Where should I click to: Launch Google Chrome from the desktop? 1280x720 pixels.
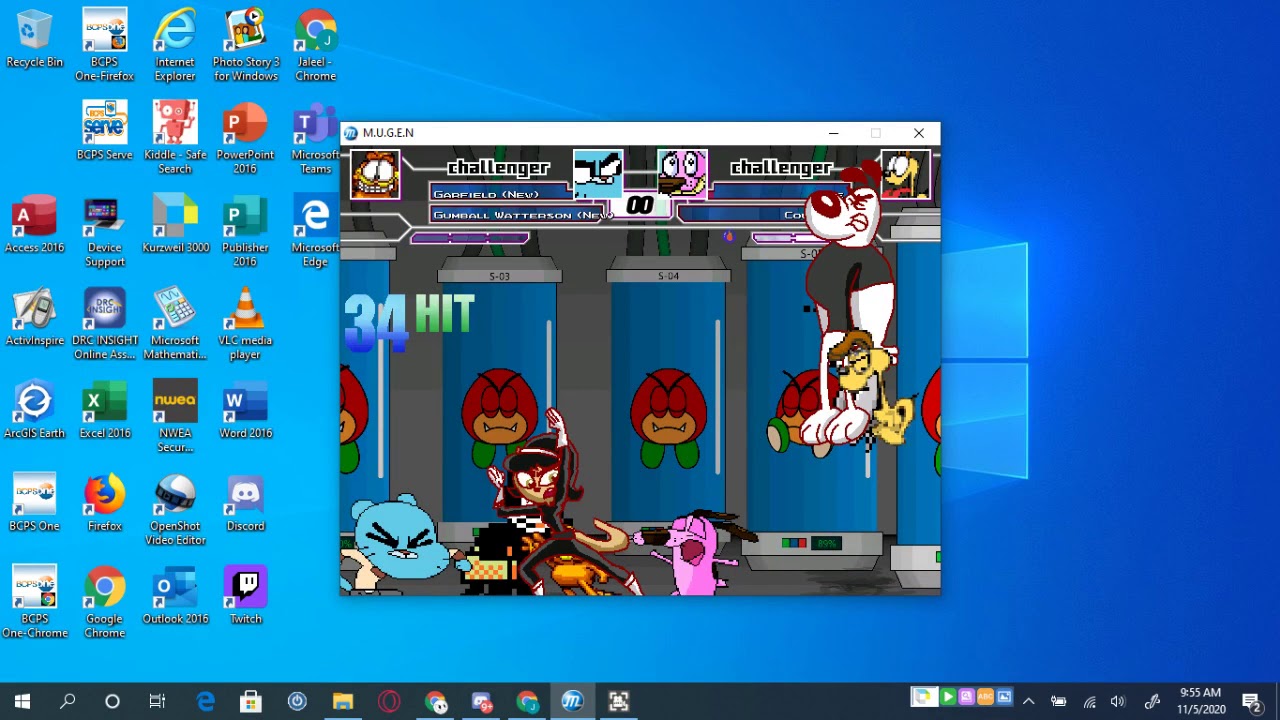[x=105, y=602]
